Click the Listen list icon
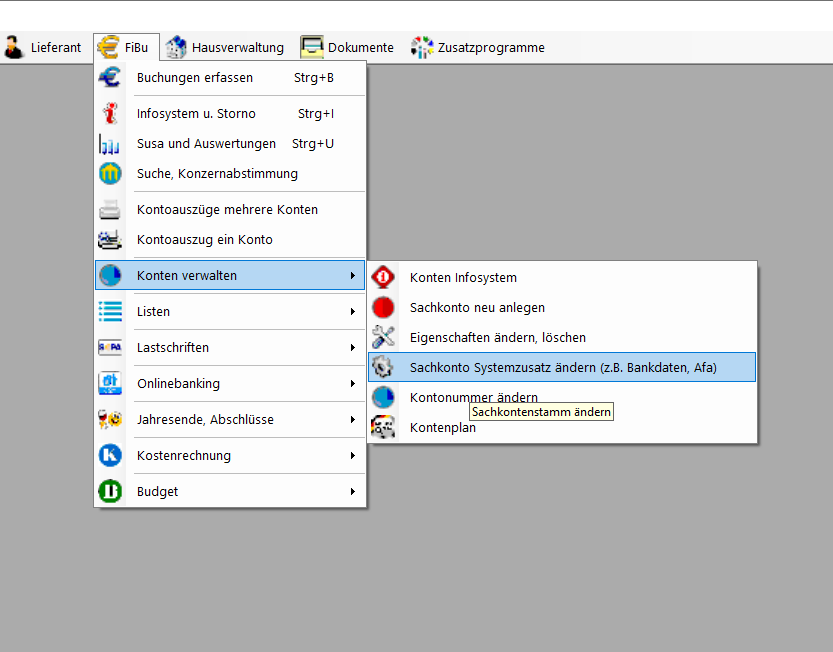The width and height of the screenshot is (833, 652). (110, 311)
